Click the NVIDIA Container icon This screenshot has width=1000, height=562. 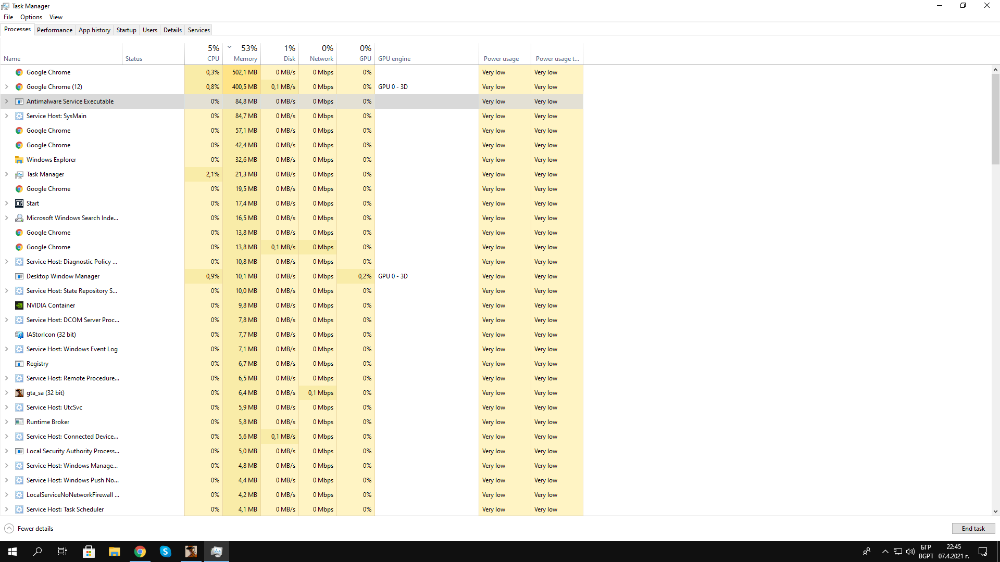point(19,306)
